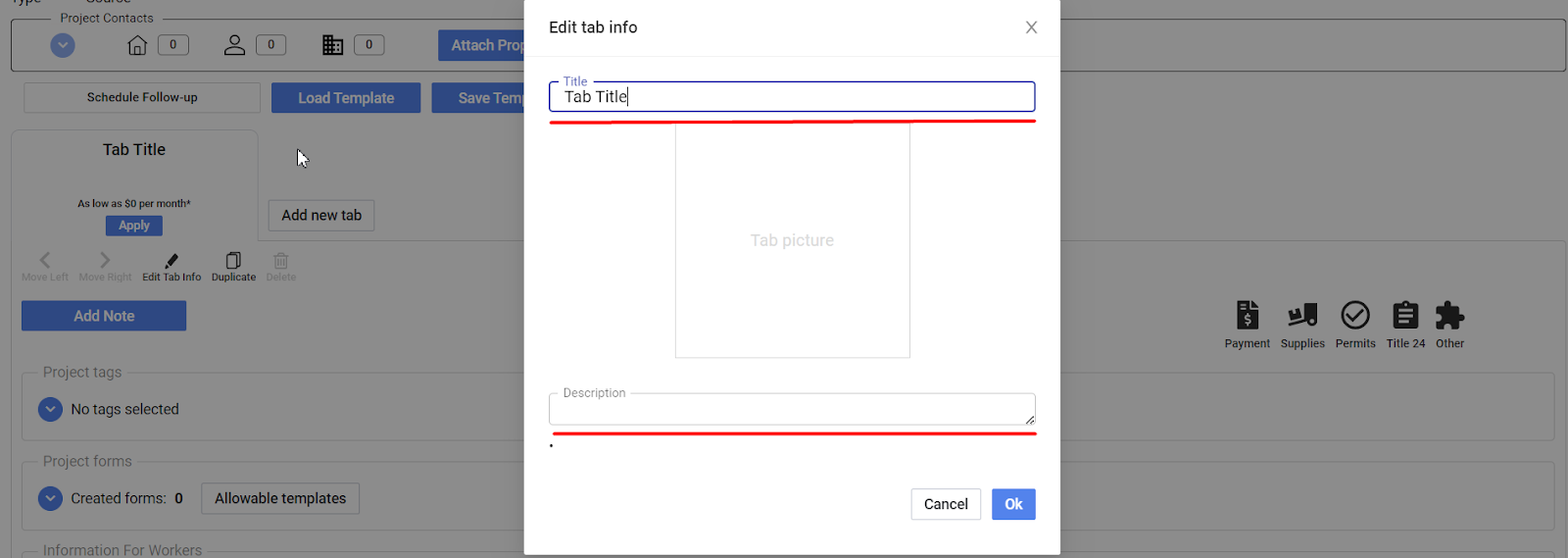
Task: Click the Add new tab button
Action: pyautogui.click(x=321, y=216)
